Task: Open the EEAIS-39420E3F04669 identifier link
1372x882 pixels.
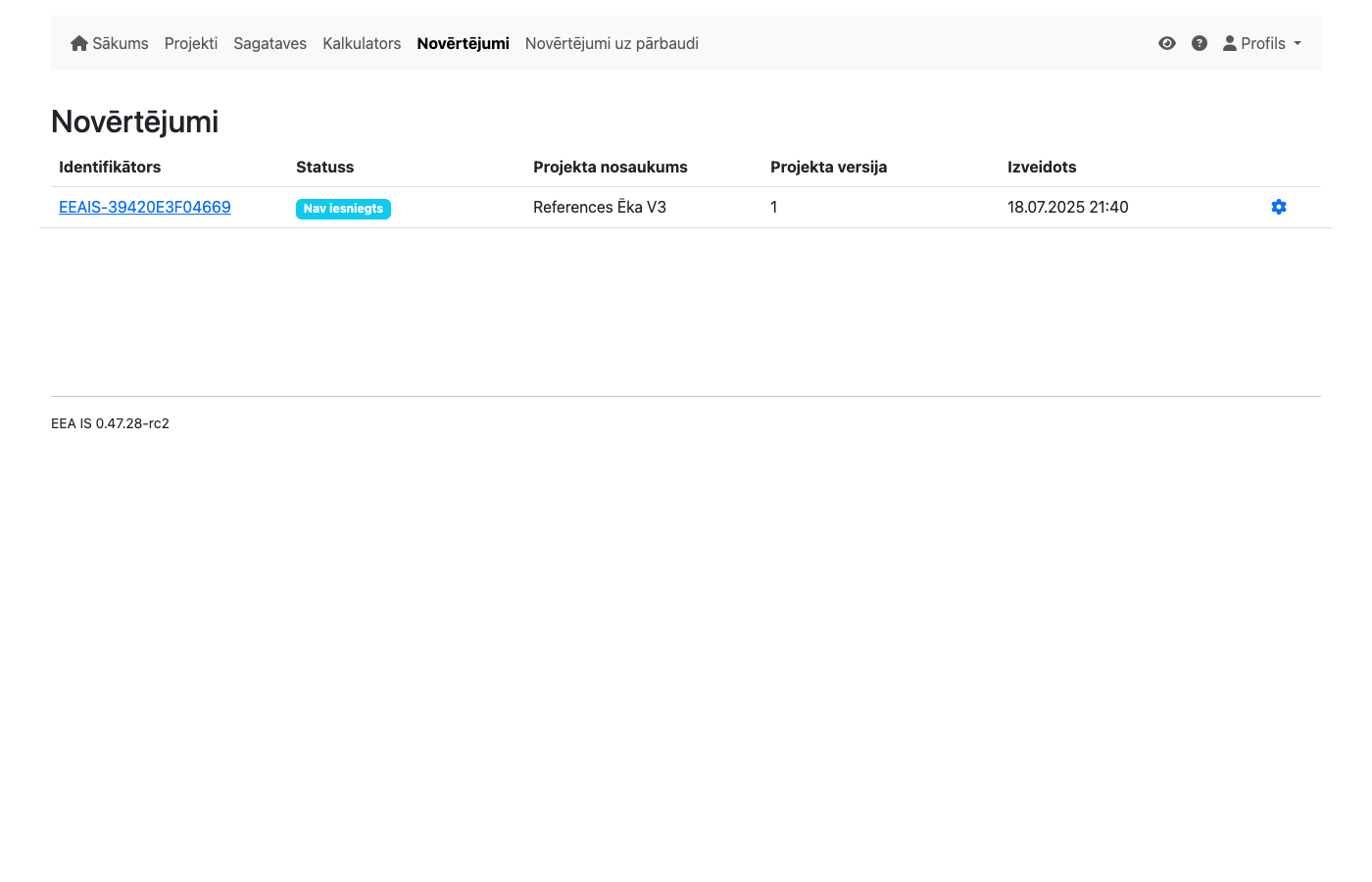Action: (x=145, y=207)
